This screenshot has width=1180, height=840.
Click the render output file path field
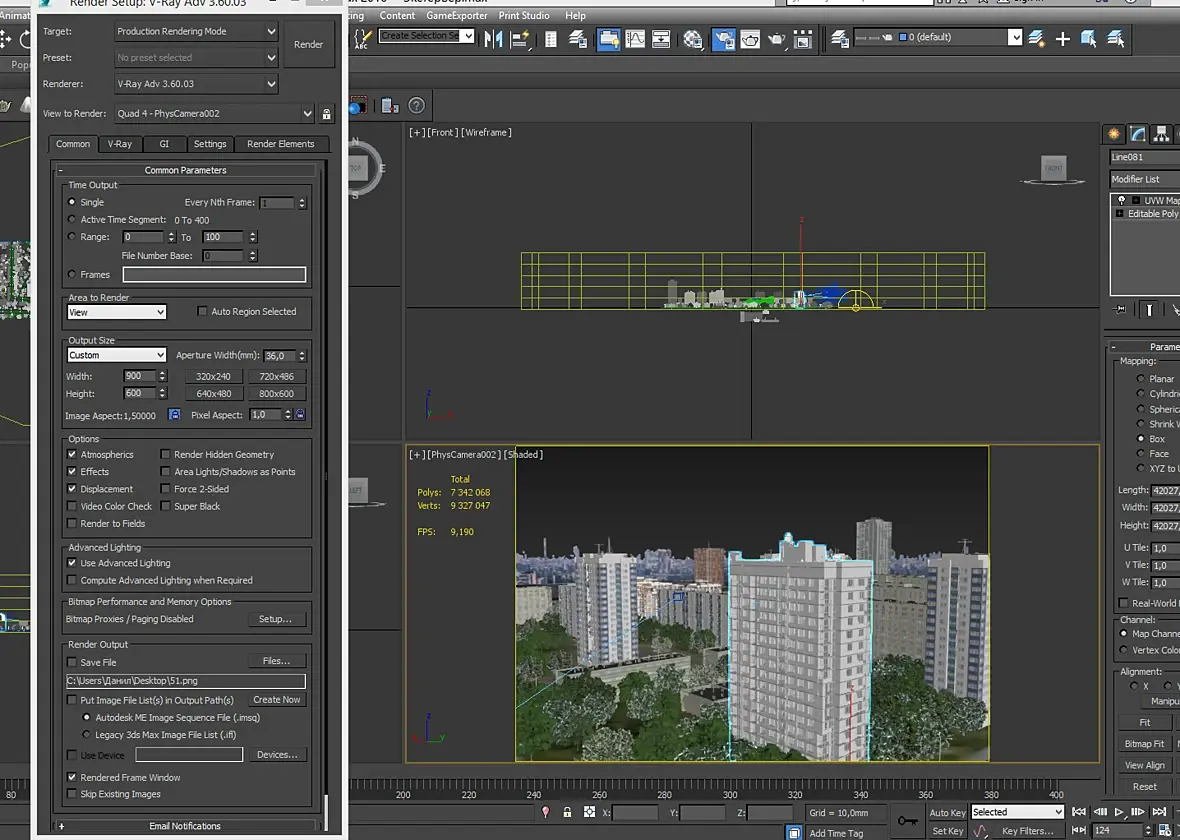tap(185, 681)
